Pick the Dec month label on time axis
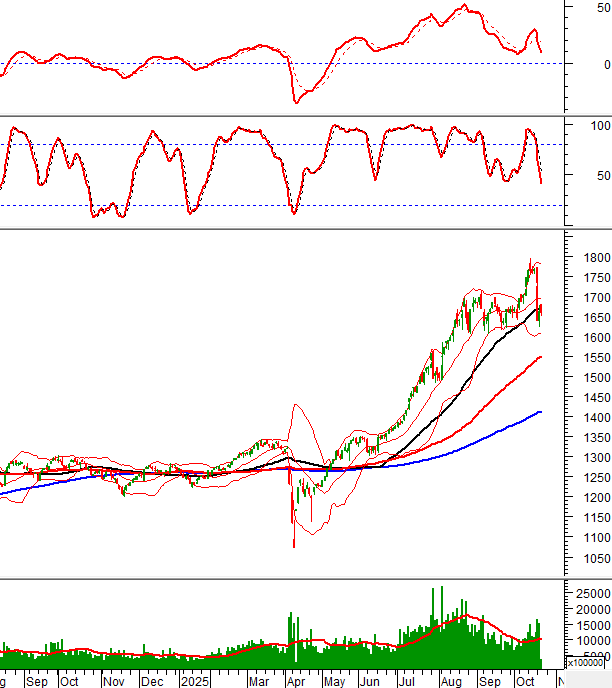The image size is (612, 688). (x=152, y=681)
